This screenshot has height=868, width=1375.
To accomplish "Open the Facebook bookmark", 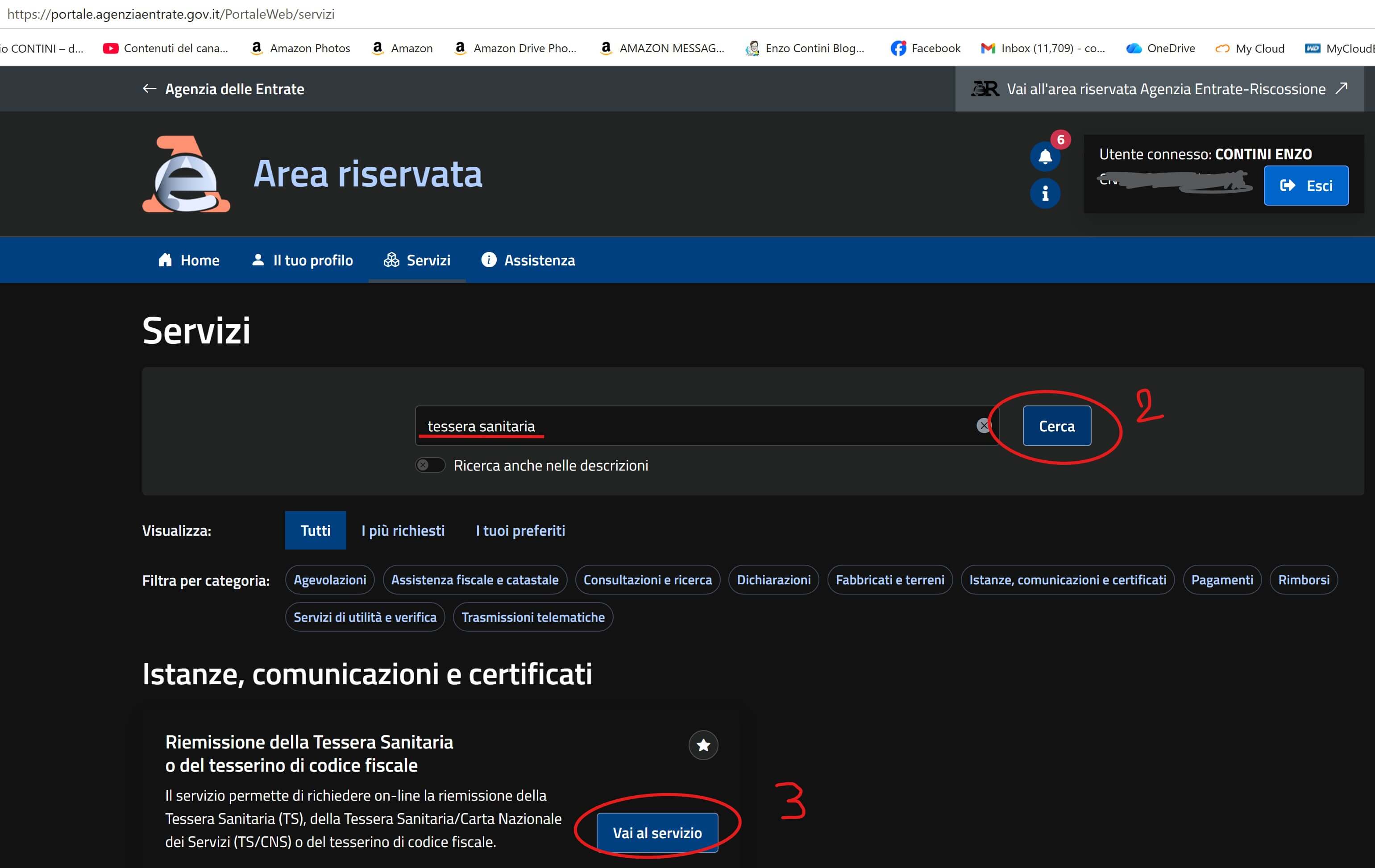I will [926, 49].
